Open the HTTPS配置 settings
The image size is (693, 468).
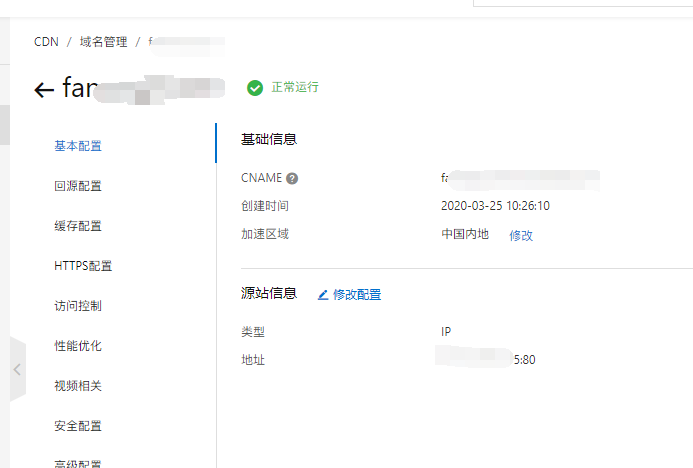tap(83, 266)
